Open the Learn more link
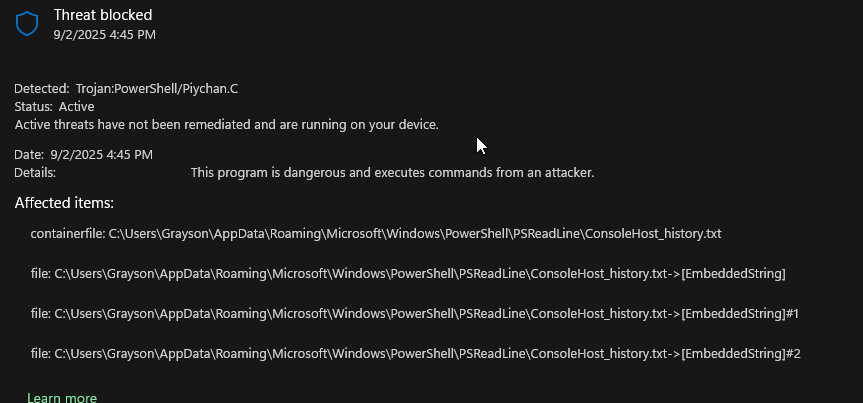 click(x=62, y=397)
